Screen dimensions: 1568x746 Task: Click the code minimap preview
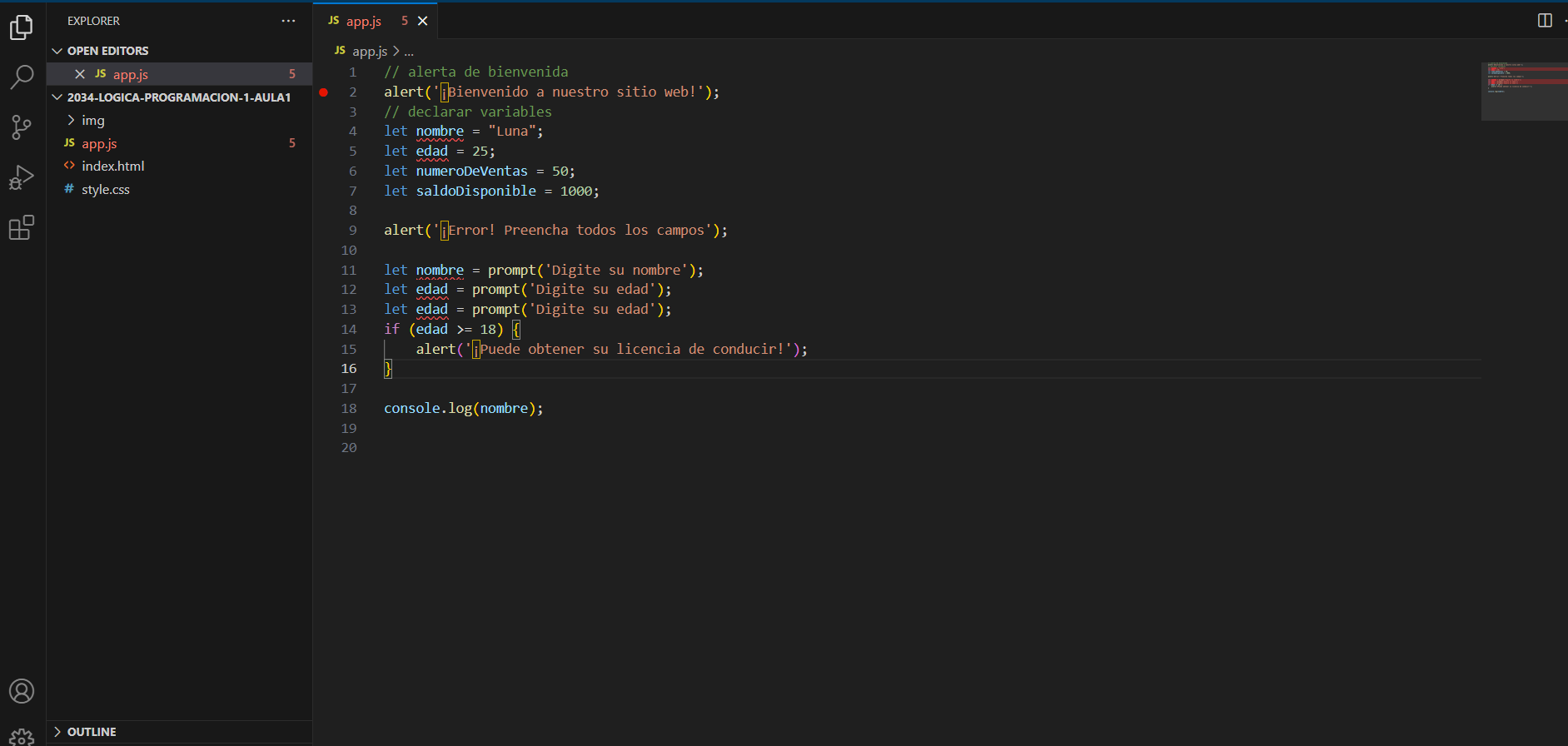pyautogui.click(x=1524, y=91)
